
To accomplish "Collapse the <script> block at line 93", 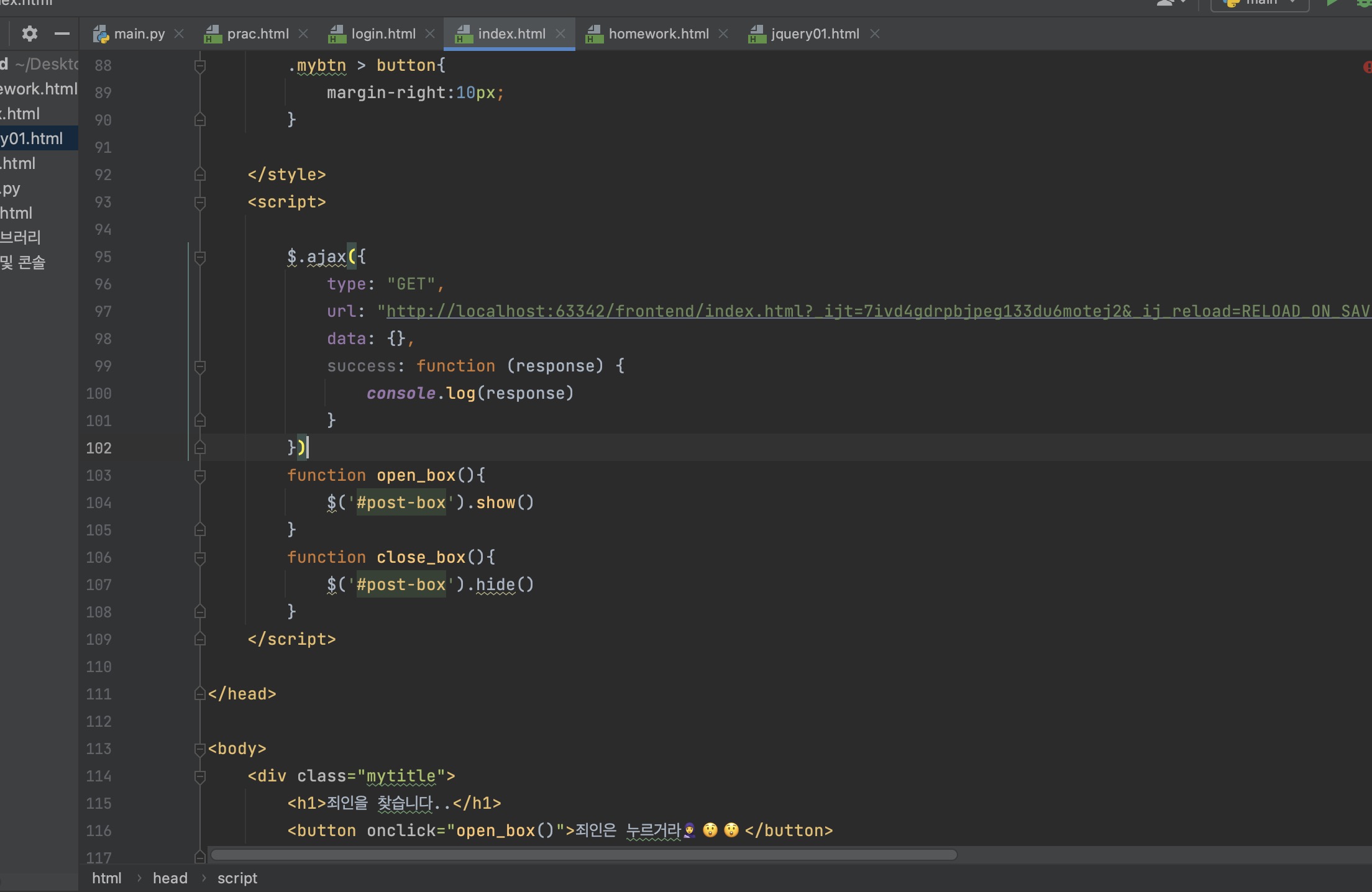I will 200,202.
